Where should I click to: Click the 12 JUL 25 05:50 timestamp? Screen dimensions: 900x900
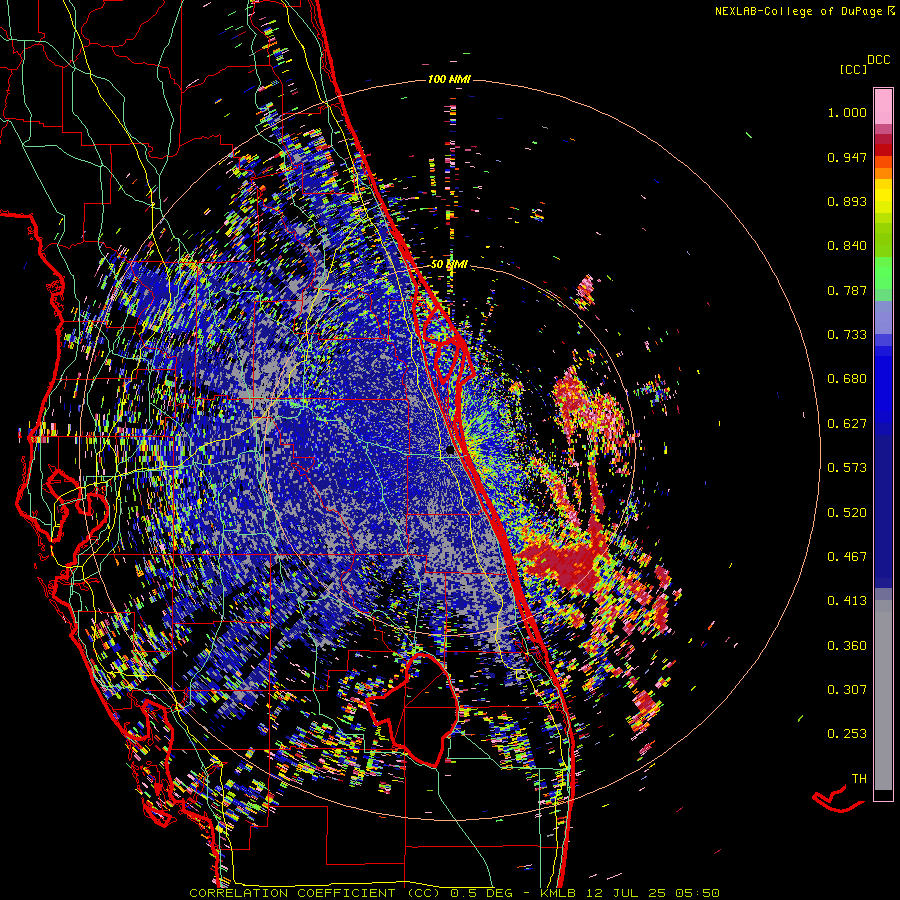pos(654,893)
